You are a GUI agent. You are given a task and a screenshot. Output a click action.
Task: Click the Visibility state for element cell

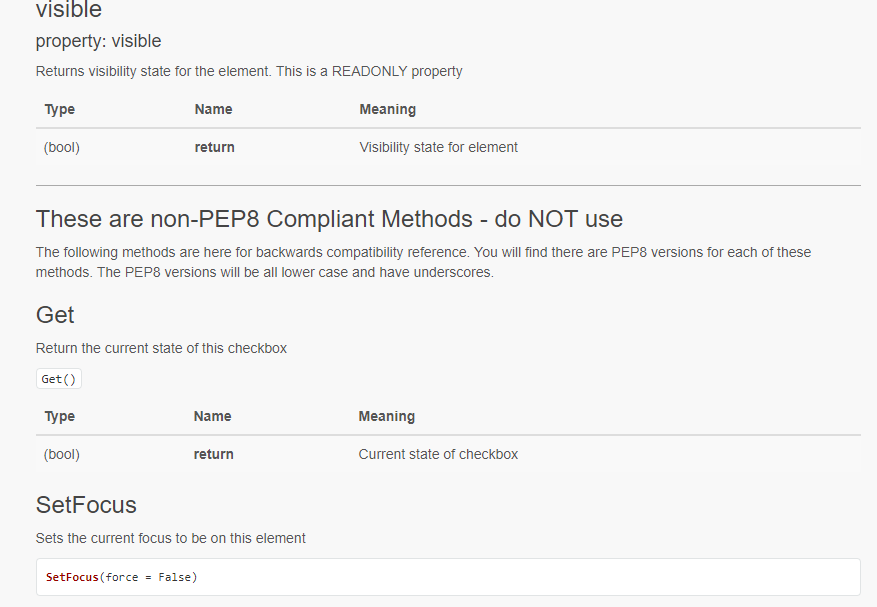(438, 147)
